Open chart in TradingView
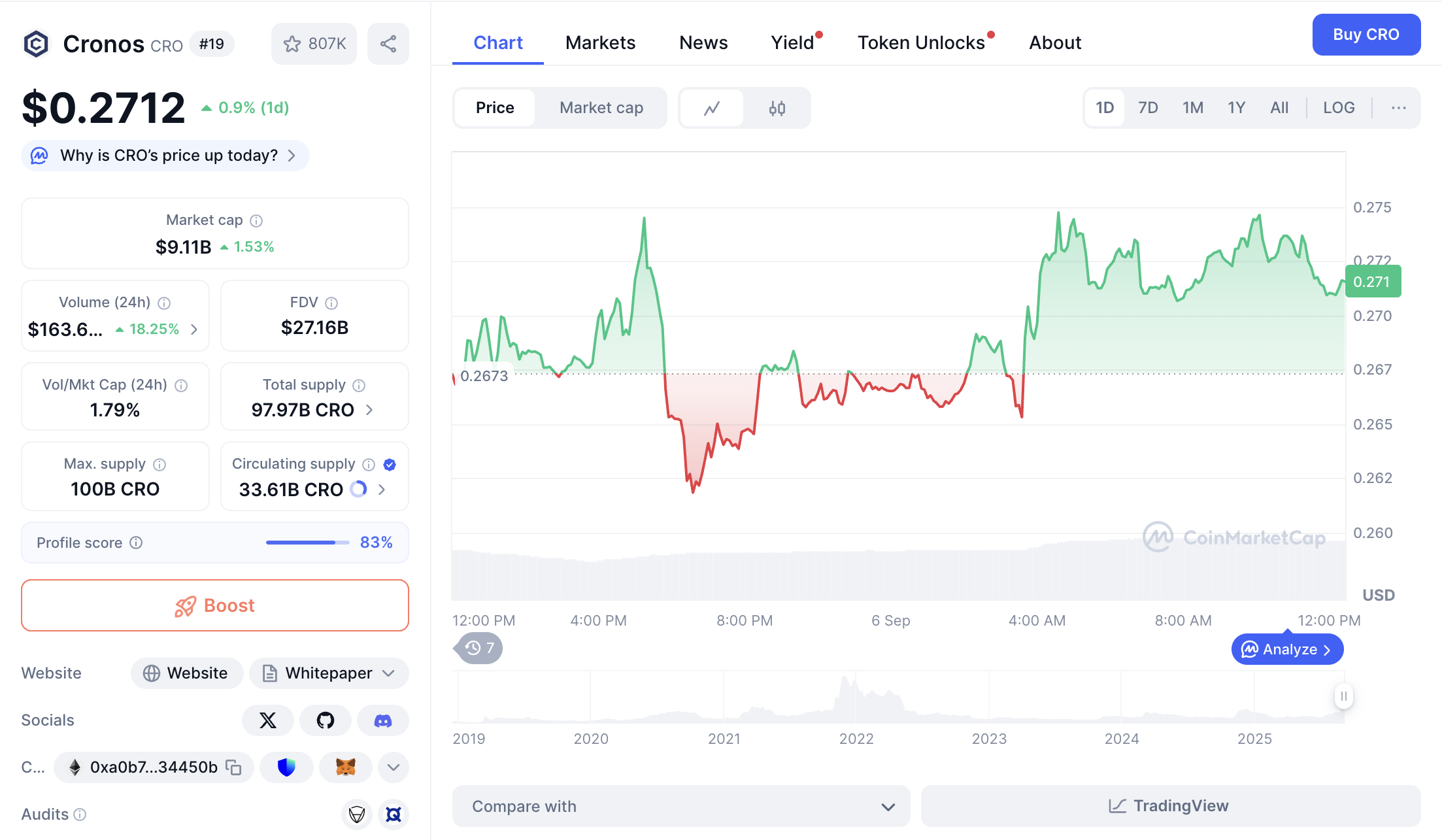This screenshot has width=1442, height=840. tap(1171, 806)
